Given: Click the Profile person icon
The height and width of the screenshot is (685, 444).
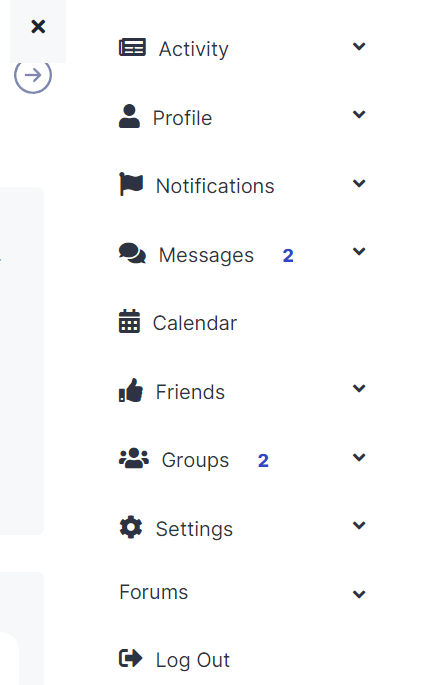Looking at the screenshot, I should [x=129, y=116].
